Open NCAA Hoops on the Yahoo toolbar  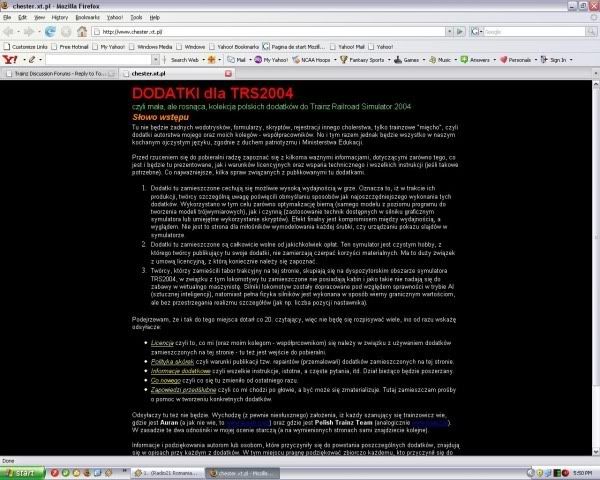(311, 60)
